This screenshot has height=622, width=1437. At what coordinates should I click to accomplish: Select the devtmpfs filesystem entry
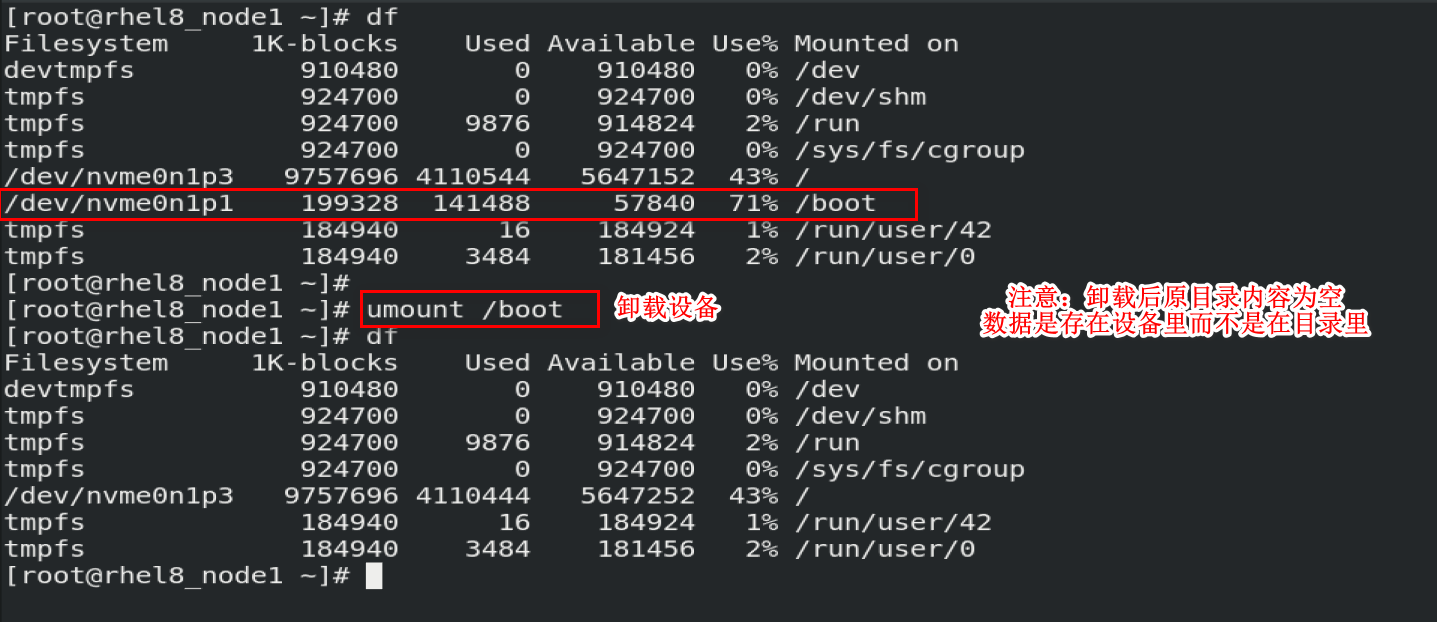[68, 69]
